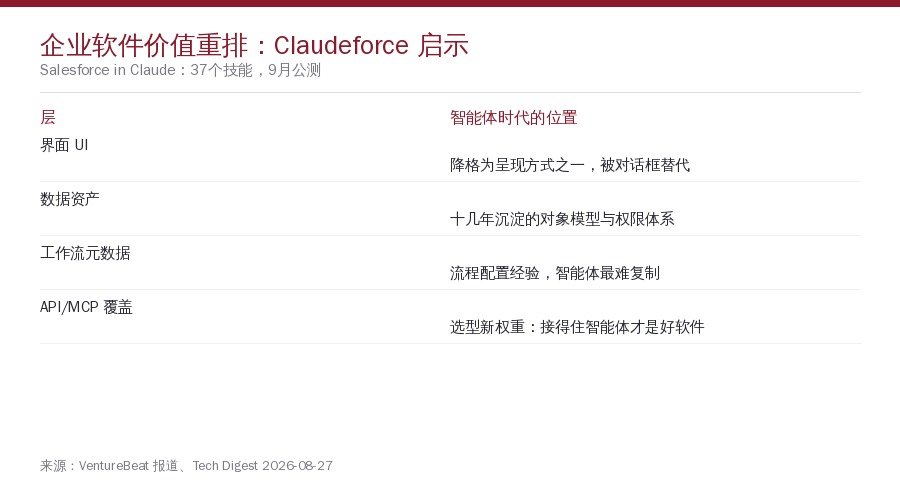The height and width of the screenshot is (500, 900).
Task: Select the API/MCP 覆盖 row label
Action: pyautogui.click(x=86, y=307)
